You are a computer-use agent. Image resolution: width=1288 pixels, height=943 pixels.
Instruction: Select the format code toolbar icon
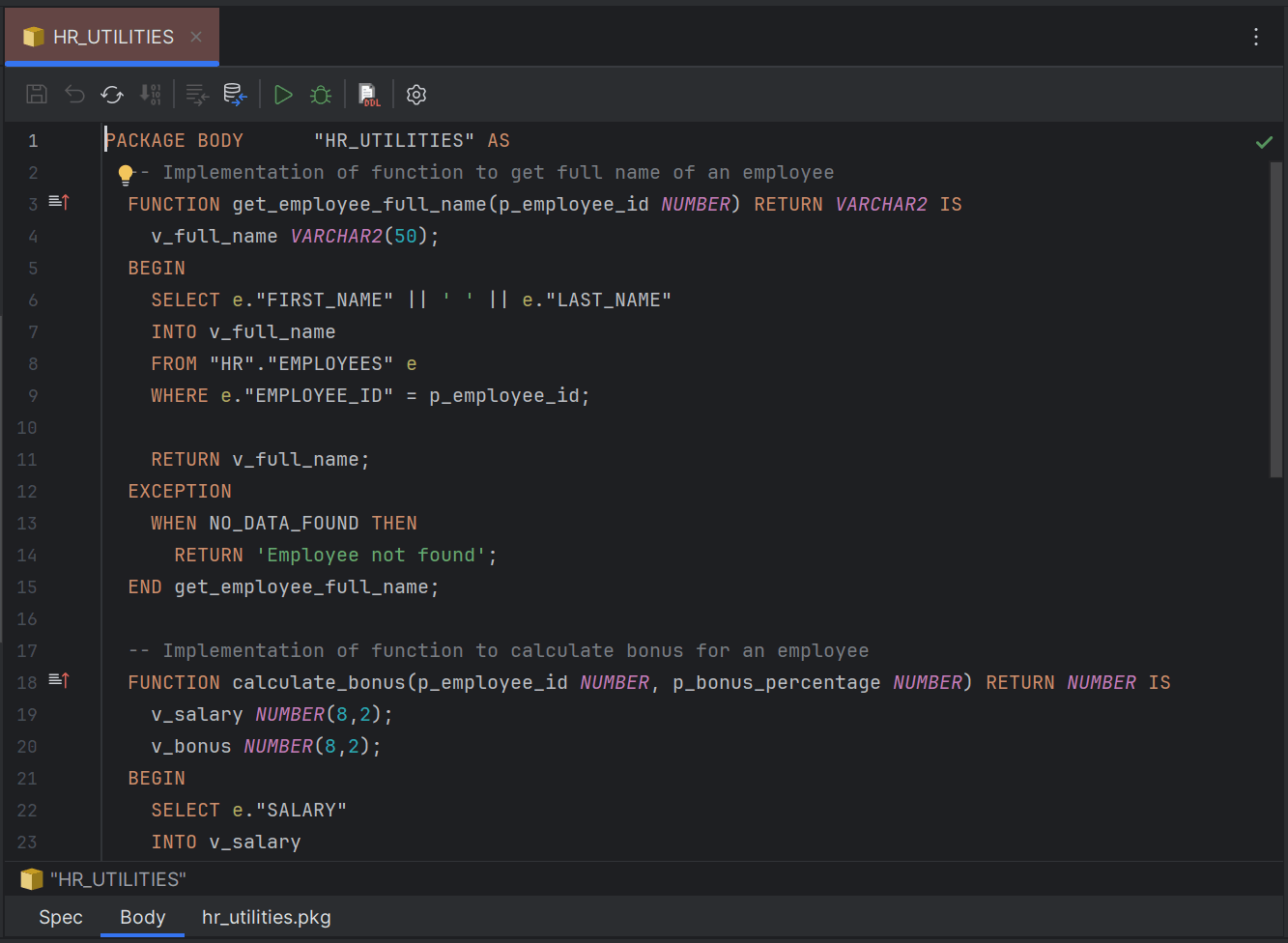point(196,94)
